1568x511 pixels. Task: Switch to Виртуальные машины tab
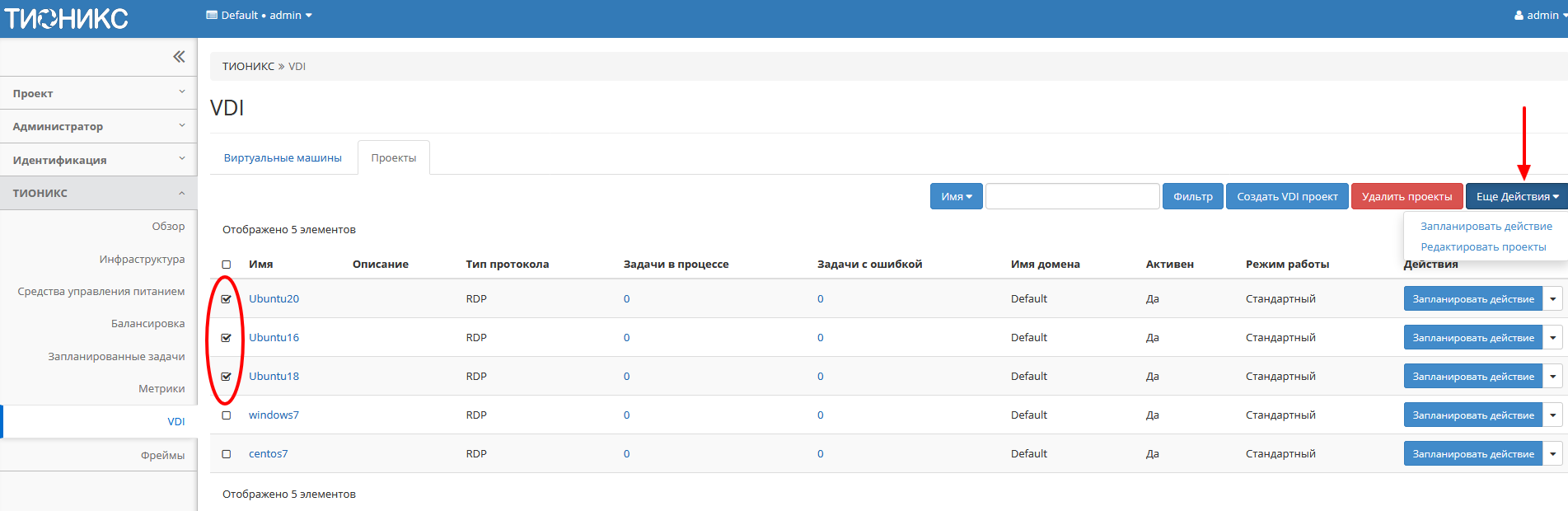point(283,157)
